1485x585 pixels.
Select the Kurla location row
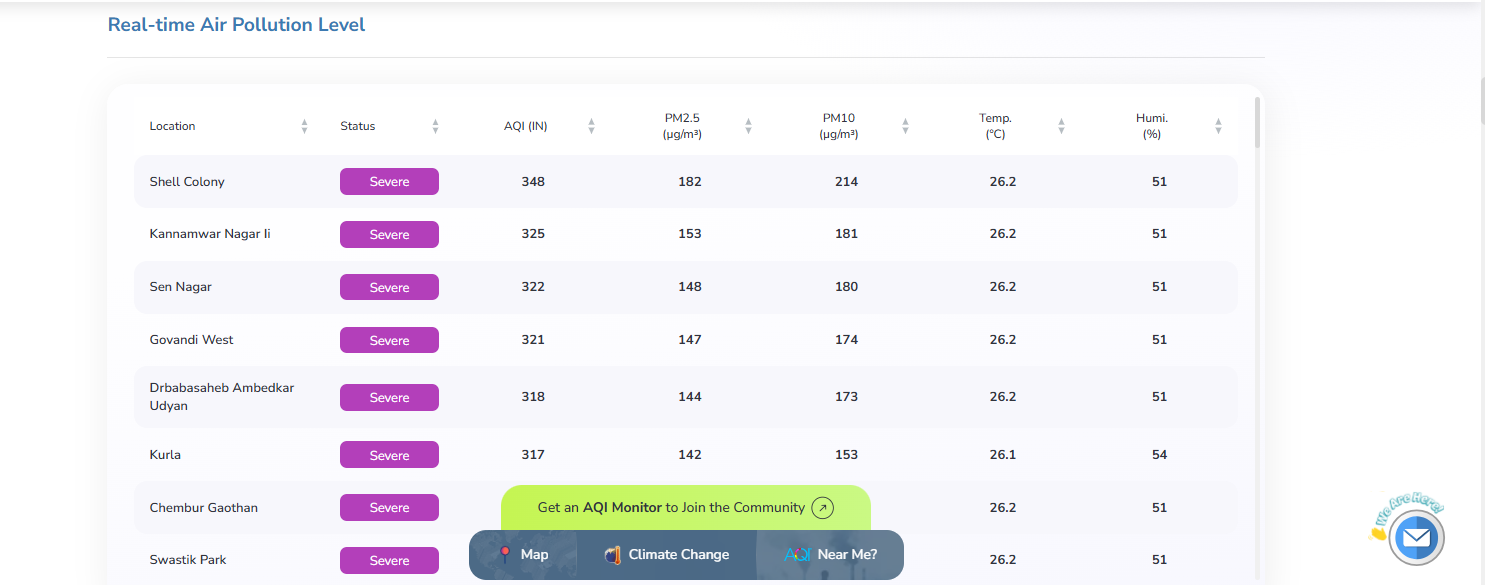pos(165,455)
